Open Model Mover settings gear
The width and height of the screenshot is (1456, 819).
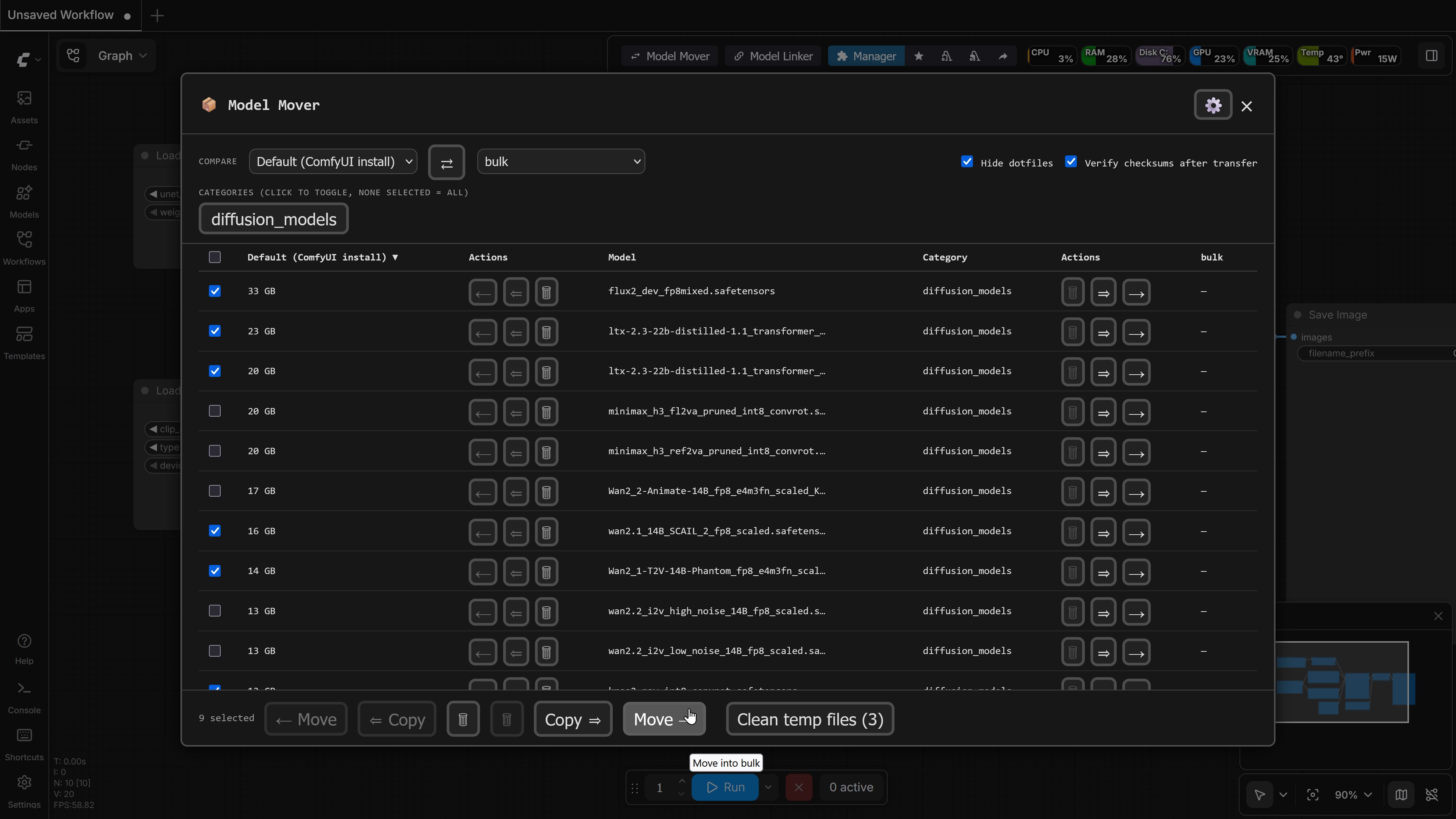click(x=1213, y=105)
